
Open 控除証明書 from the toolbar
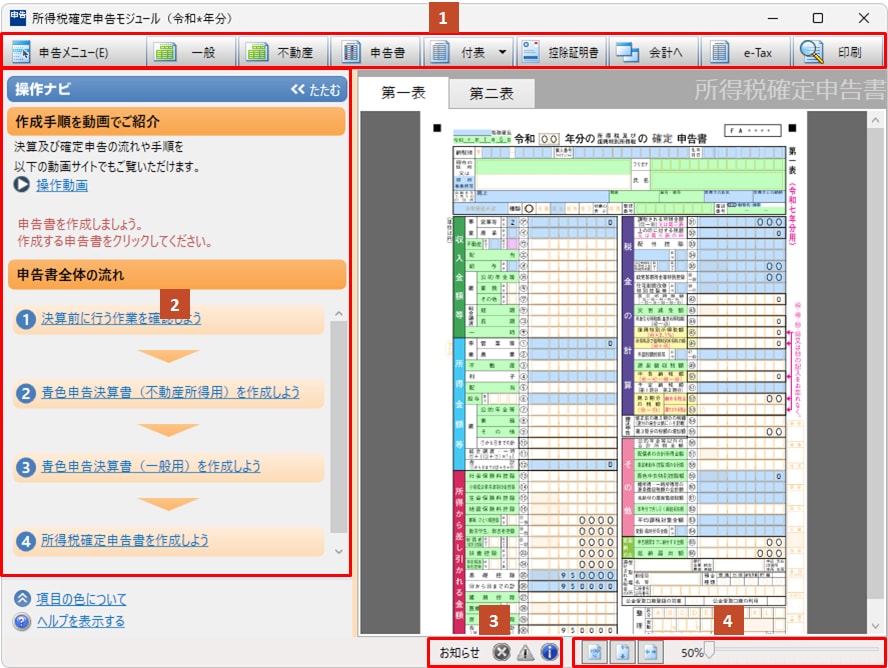(561, 52)
